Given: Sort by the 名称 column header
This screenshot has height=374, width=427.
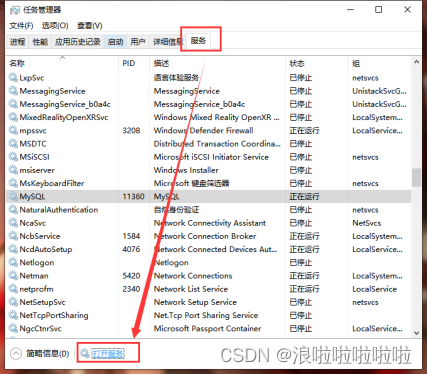Looking at the screenshot, I should tap(62, 63).
